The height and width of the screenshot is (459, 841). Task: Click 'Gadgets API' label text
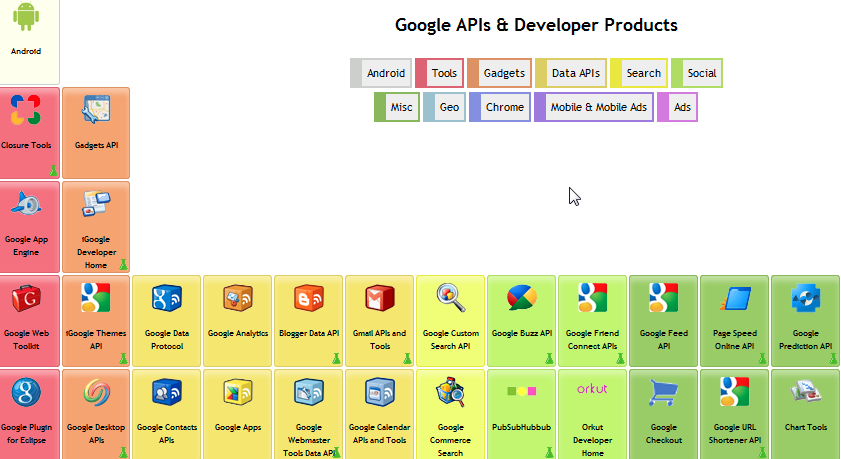point(97,145)
